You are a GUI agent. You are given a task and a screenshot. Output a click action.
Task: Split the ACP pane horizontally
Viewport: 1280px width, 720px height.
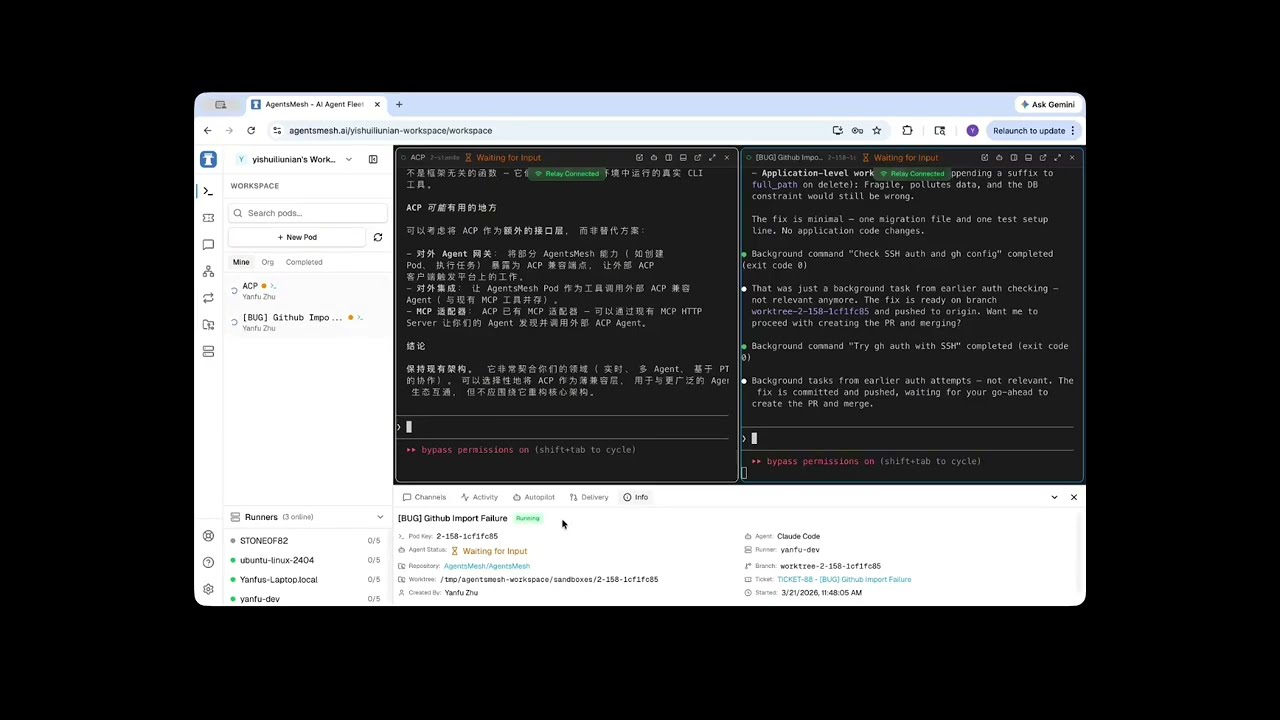tap(683, 157)
